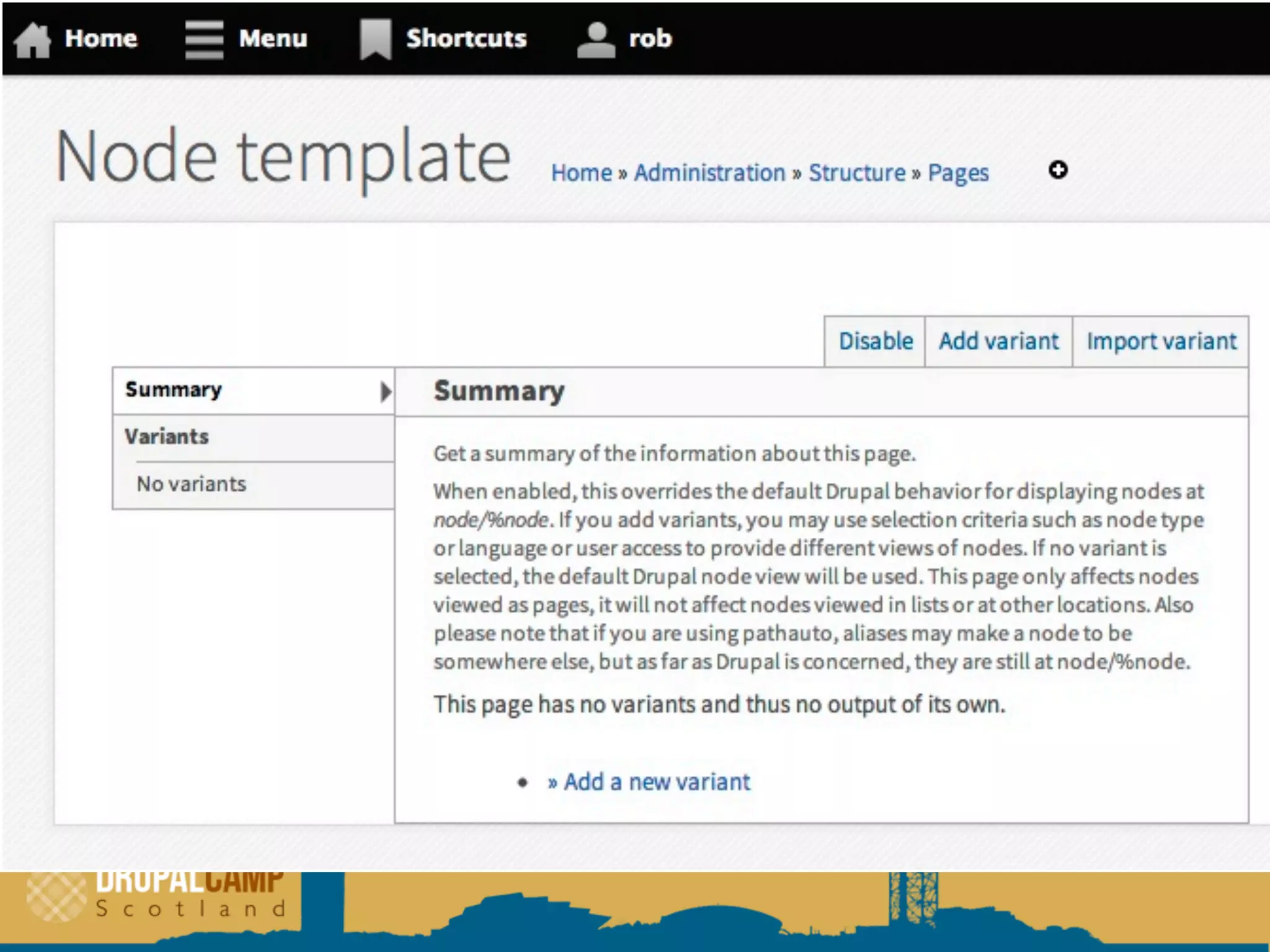The height and width of the screenshot is (952, 1270).
Task: Expand the Summary arrow in the sidebar
Action: tap(385, 391)
